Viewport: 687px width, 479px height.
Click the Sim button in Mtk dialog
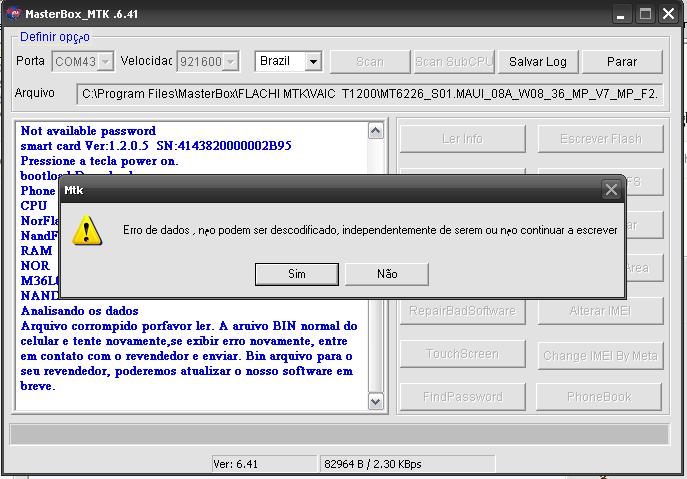[x=297, y=274]
